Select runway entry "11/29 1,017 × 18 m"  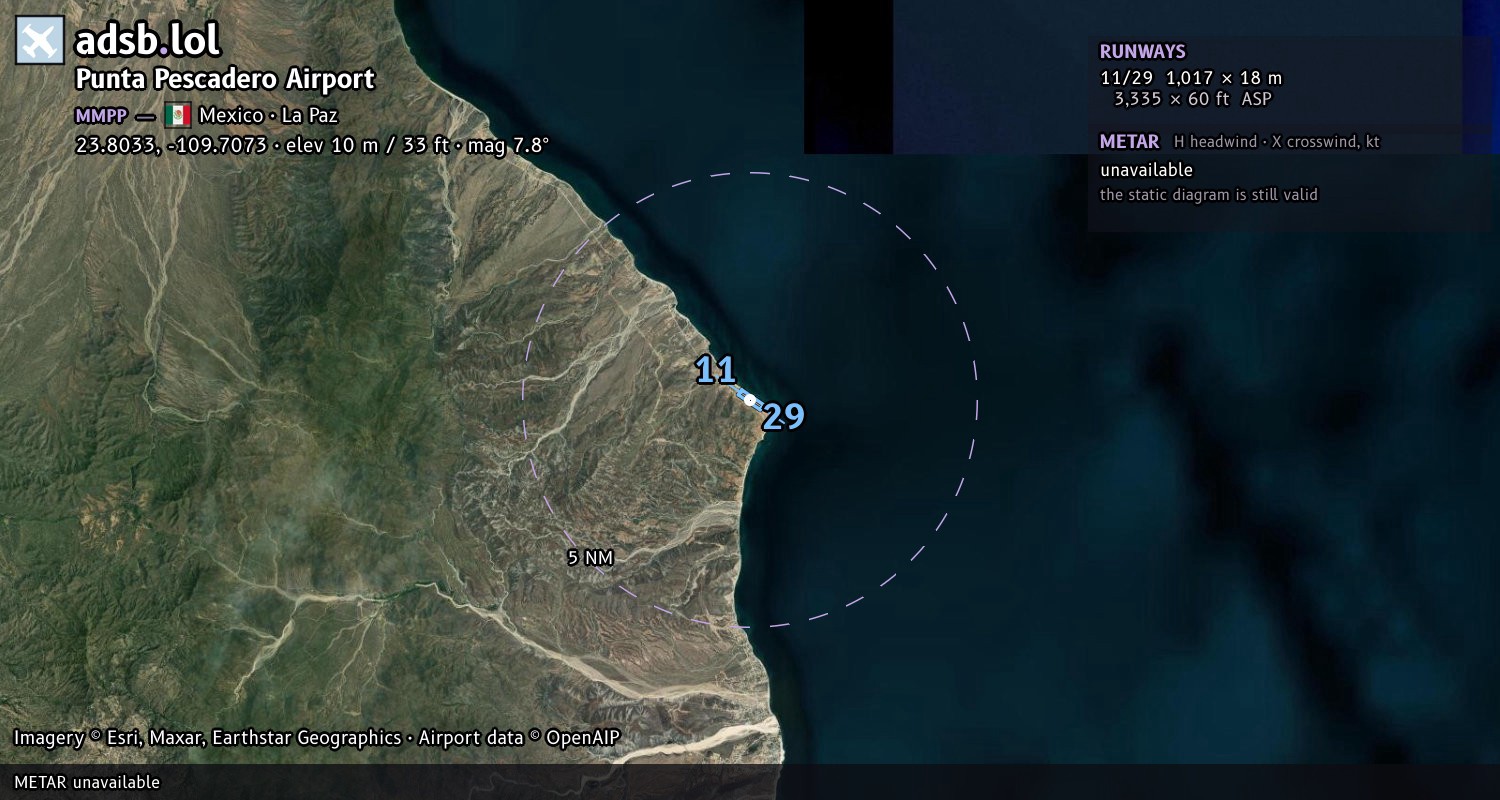(1191, 78)
